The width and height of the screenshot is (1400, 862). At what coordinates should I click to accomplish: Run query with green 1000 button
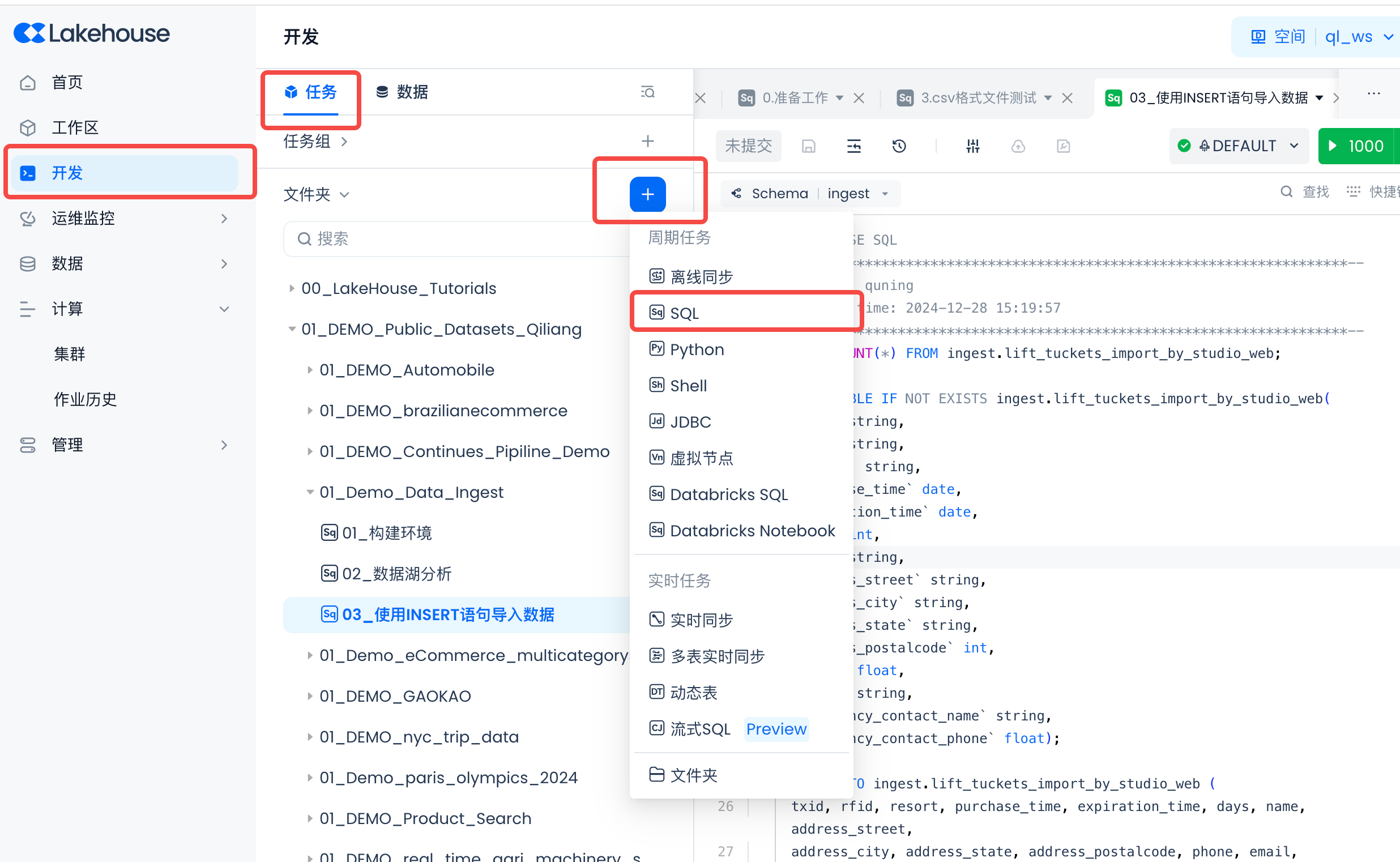coord(1356,146)
